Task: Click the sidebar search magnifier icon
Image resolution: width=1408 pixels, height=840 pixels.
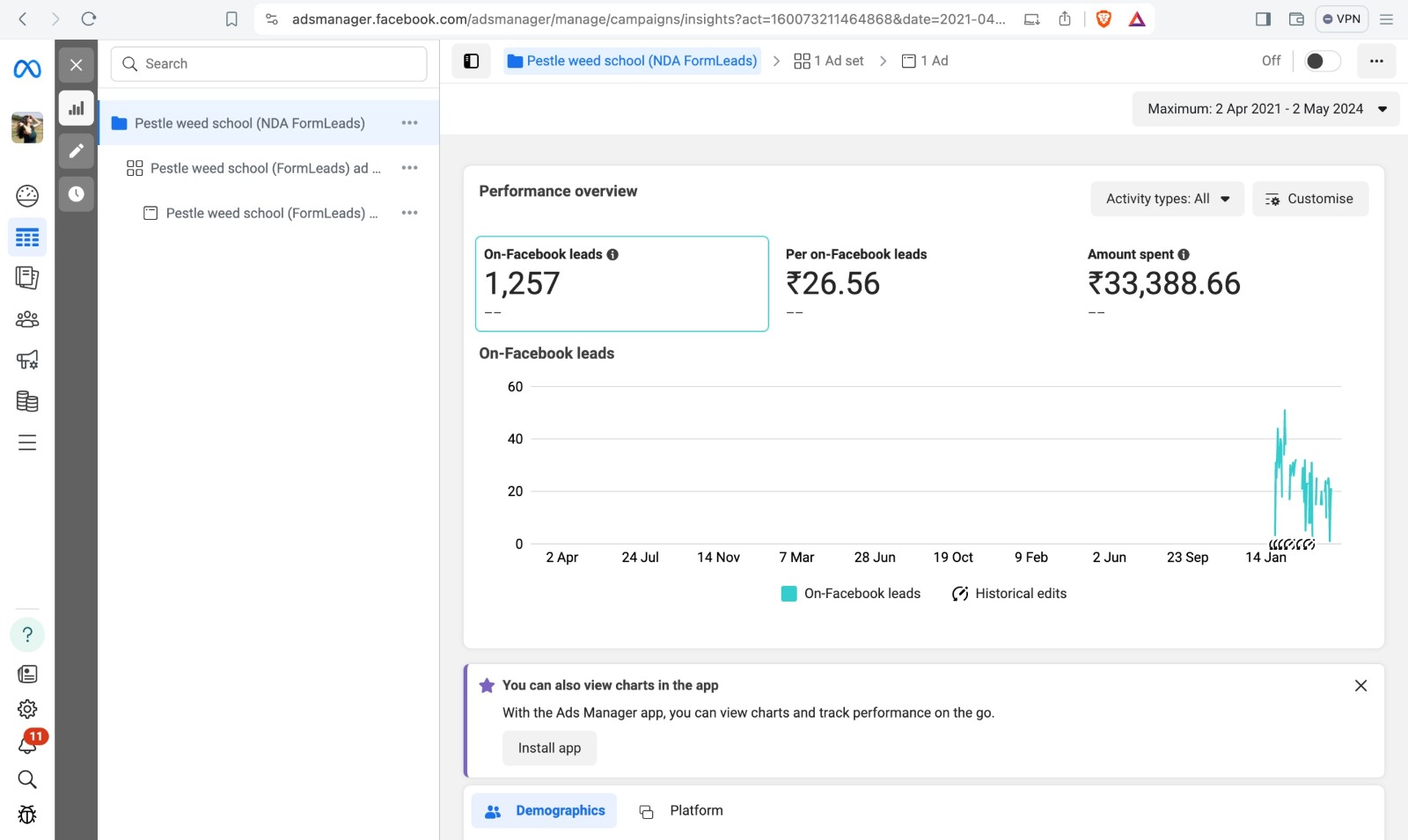Action: pos(27,779)
